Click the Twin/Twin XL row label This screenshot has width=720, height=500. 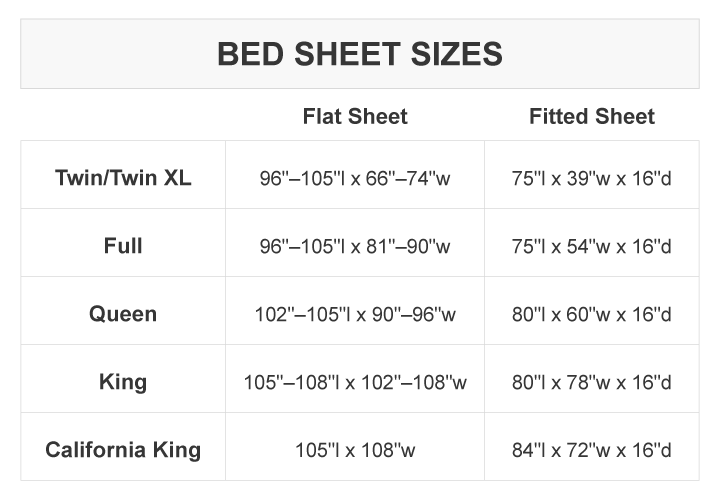pos(123,179)
